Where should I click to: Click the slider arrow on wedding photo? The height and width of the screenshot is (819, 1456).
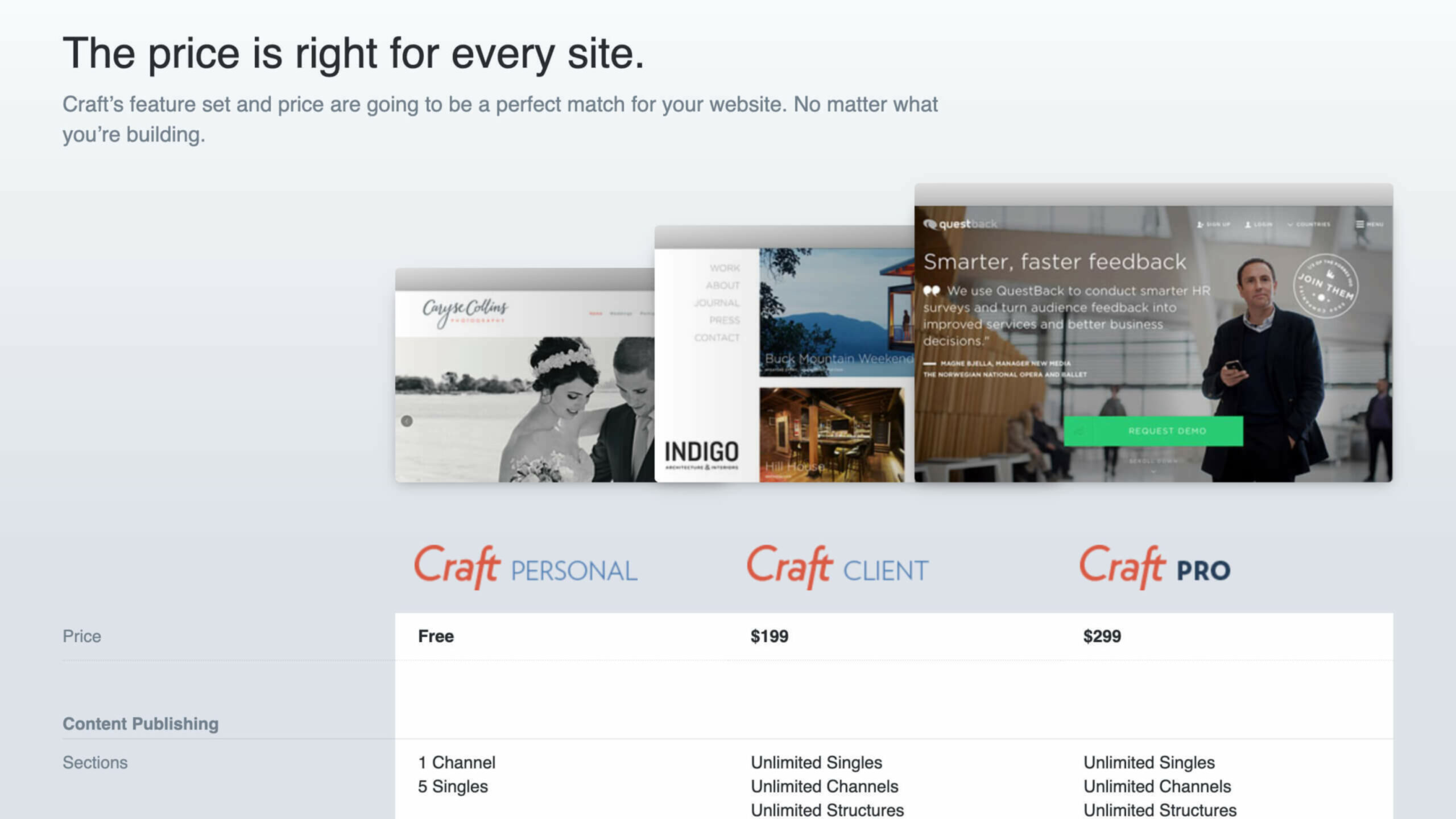[x=407, y=421]
